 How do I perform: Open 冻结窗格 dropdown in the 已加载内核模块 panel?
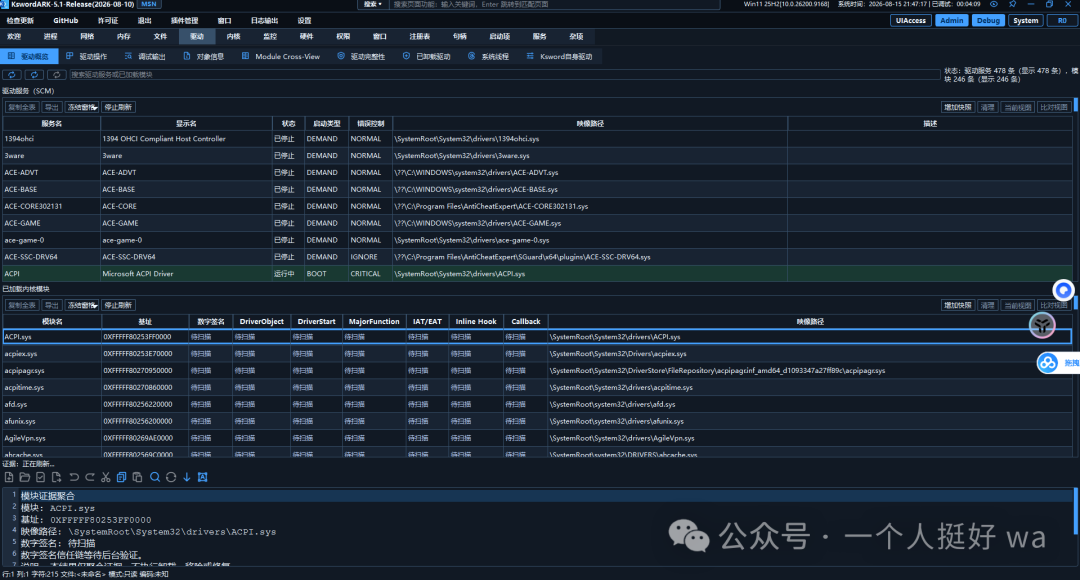pos(82,305)
